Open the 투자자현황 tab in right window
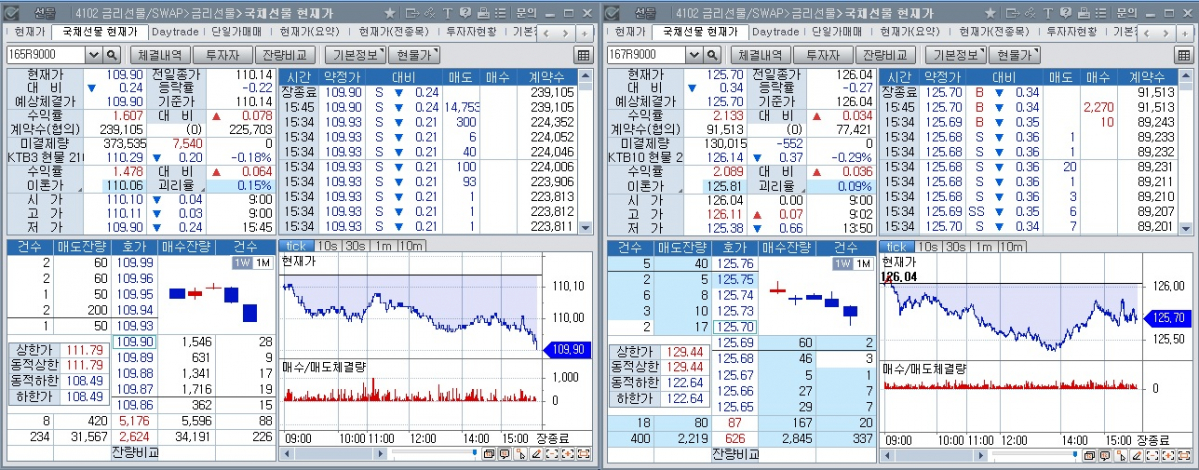Screen dimensions: 1199x470 (1070, 32)
